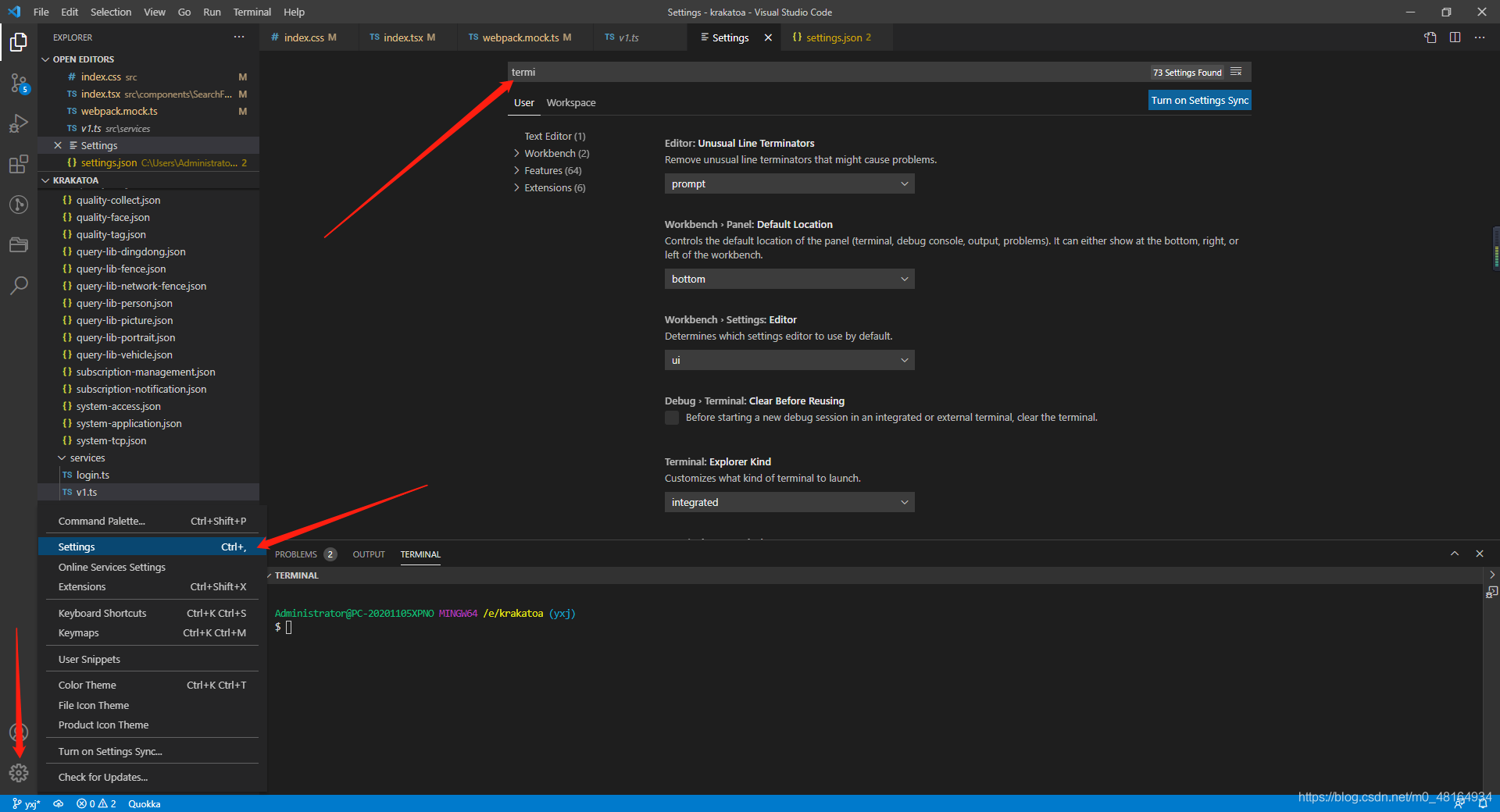Open Run and Debug view icon
The image size is (1500, 812).
tap(19, 123)
